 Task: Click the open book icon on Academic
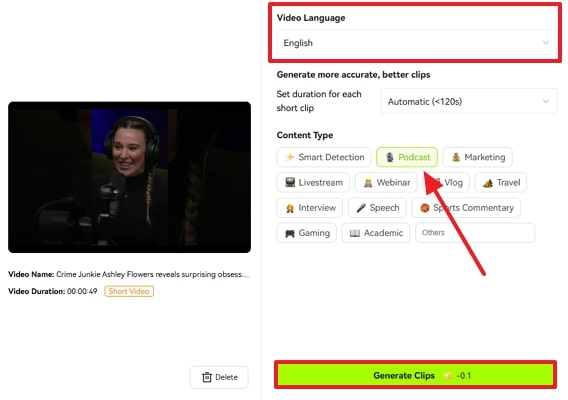coord(355,233)
